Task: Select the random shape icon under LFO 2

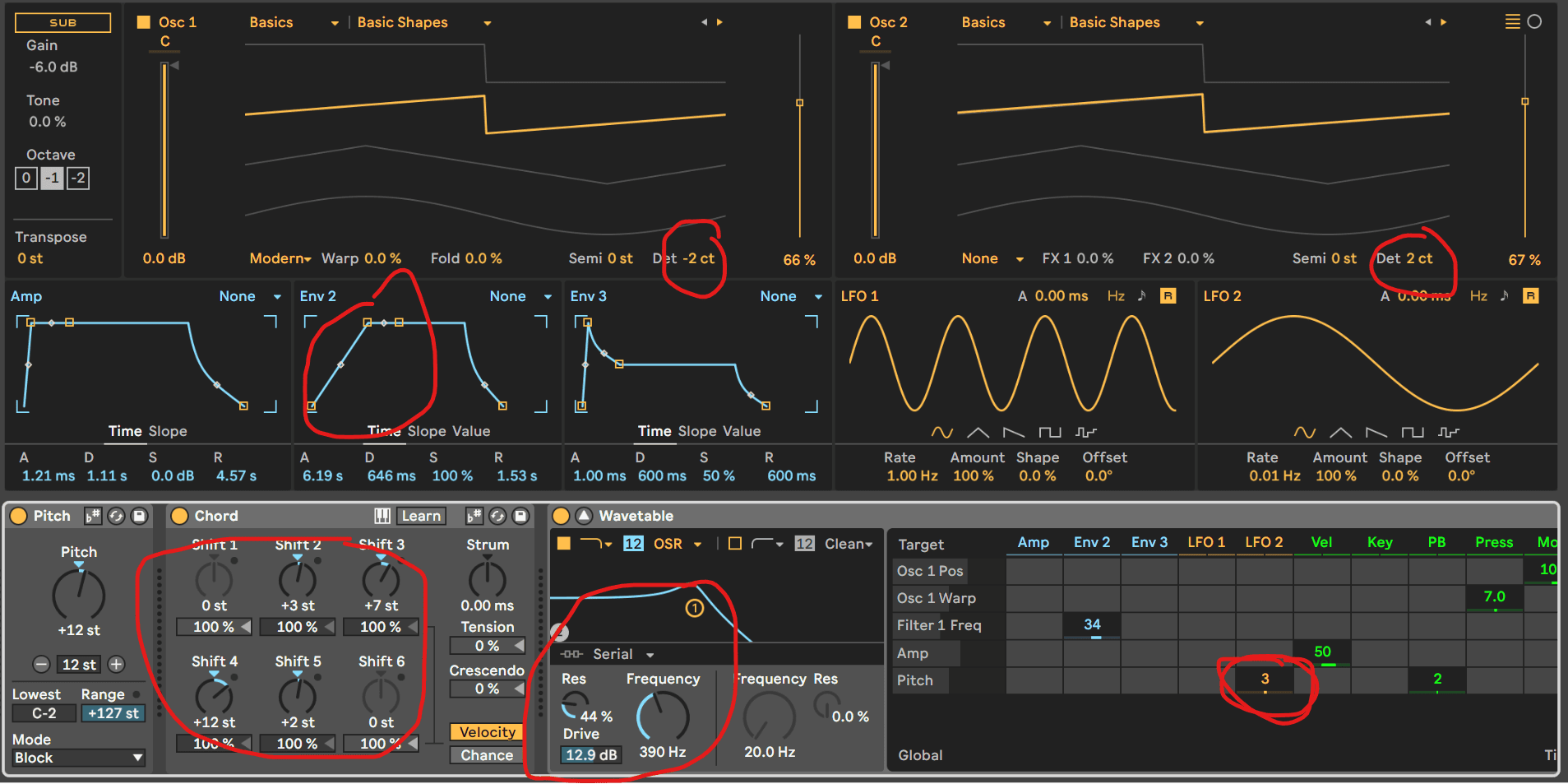Action: pyautogui.click(x=1449, y=431)
